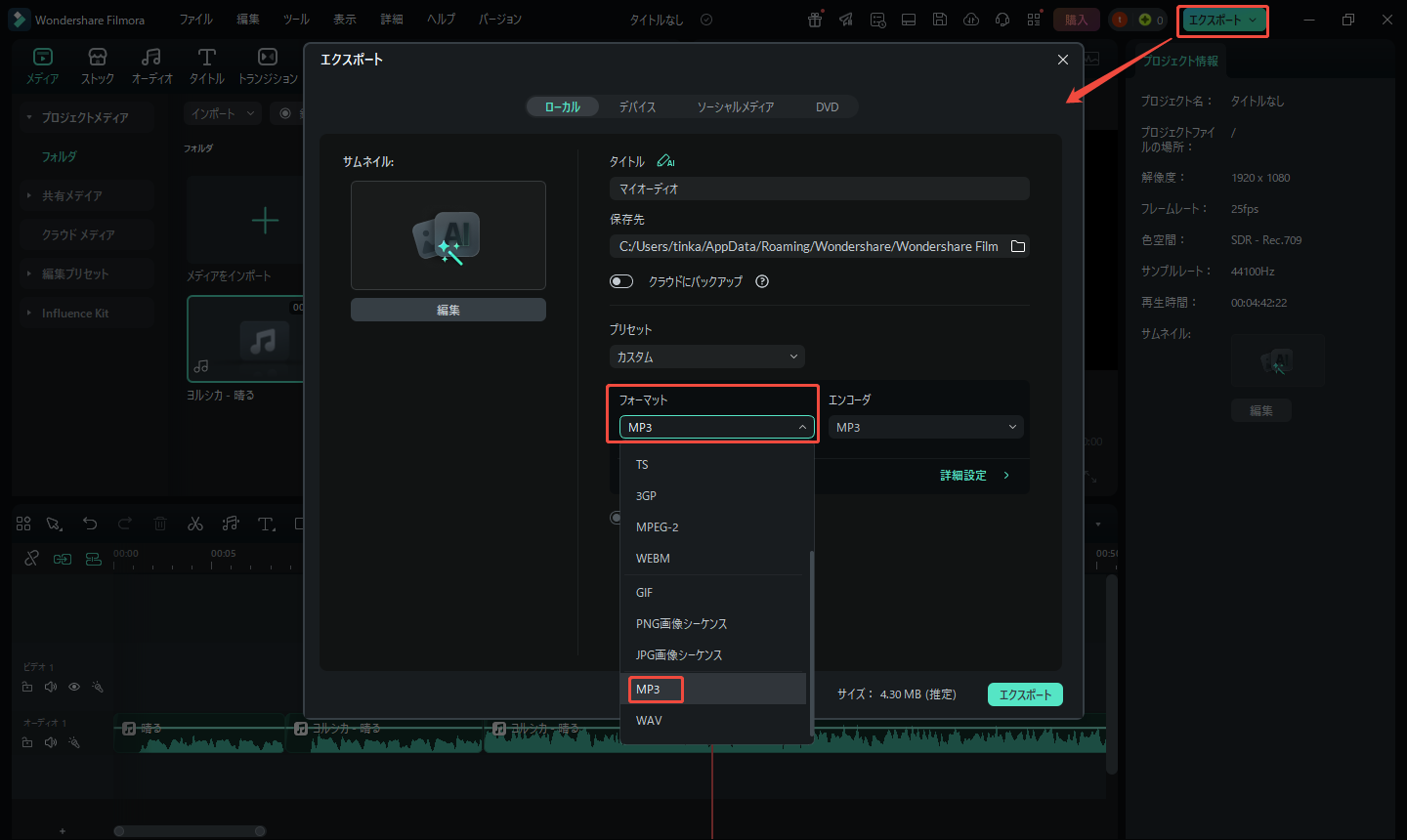Click the AI thumbnail preview image

pyautogui.click(x=448, y=235)
